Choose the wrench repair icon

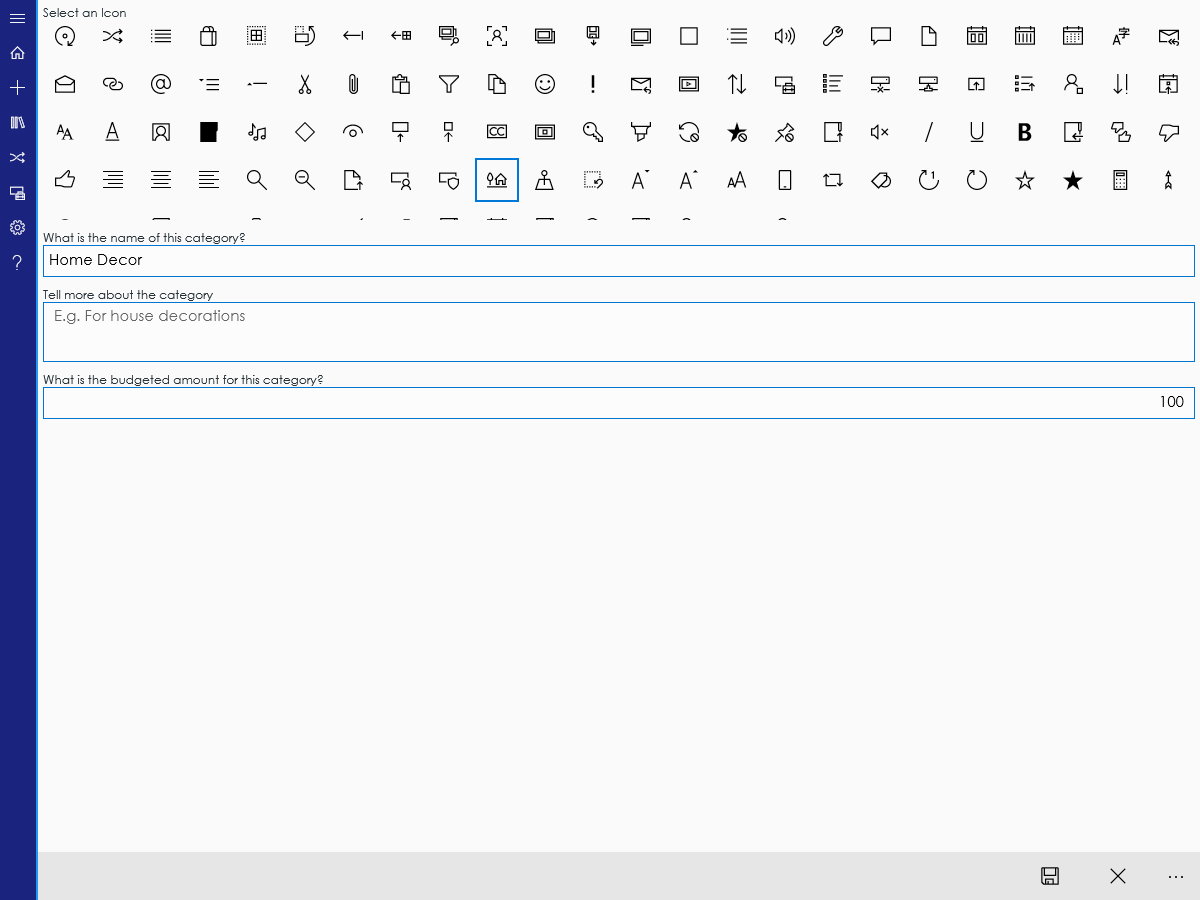(833, 36)
